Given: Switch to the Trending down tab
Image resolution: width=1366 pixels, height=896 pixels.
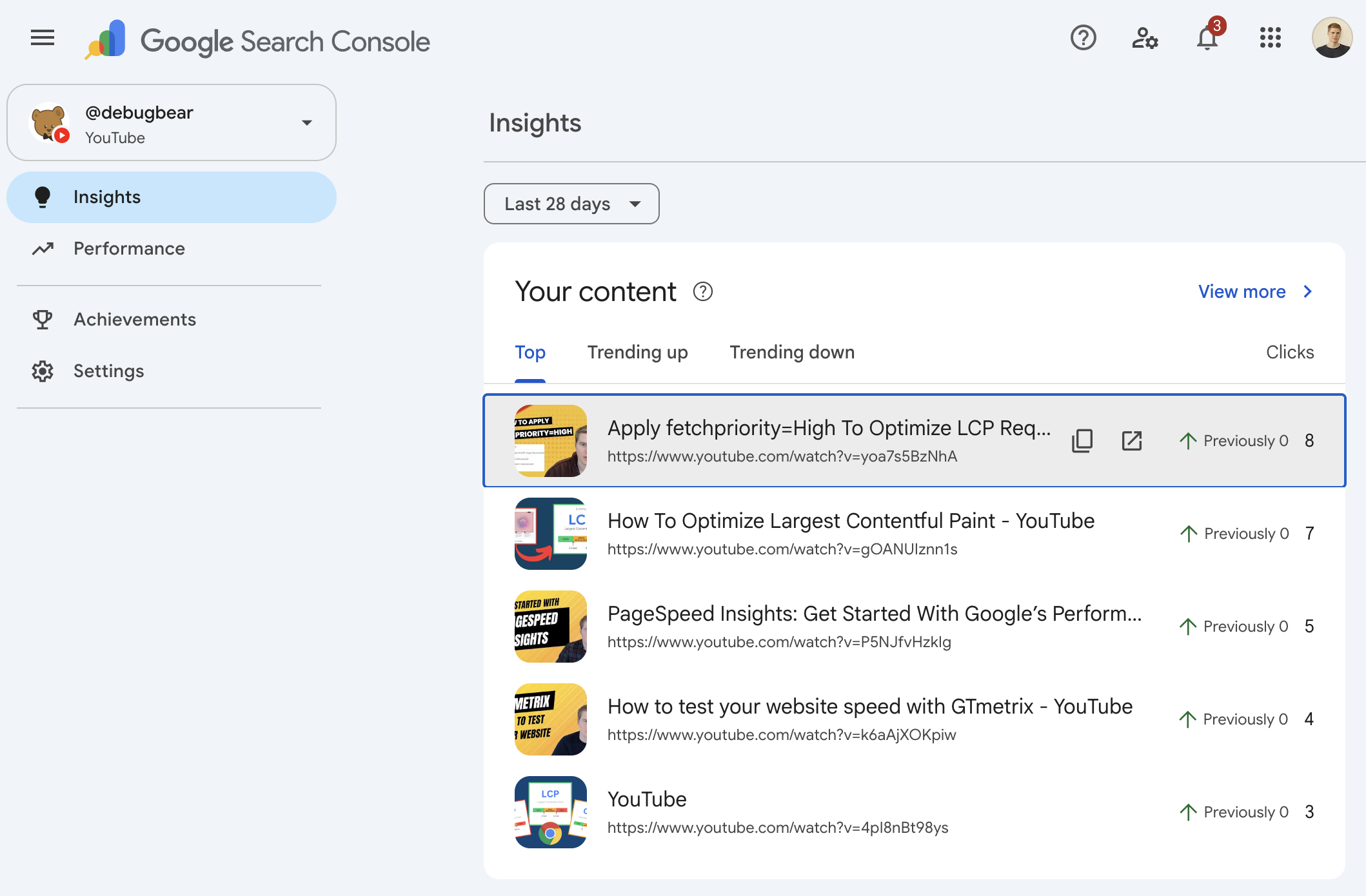Looking at the screenshot, I should coord(792,353).
